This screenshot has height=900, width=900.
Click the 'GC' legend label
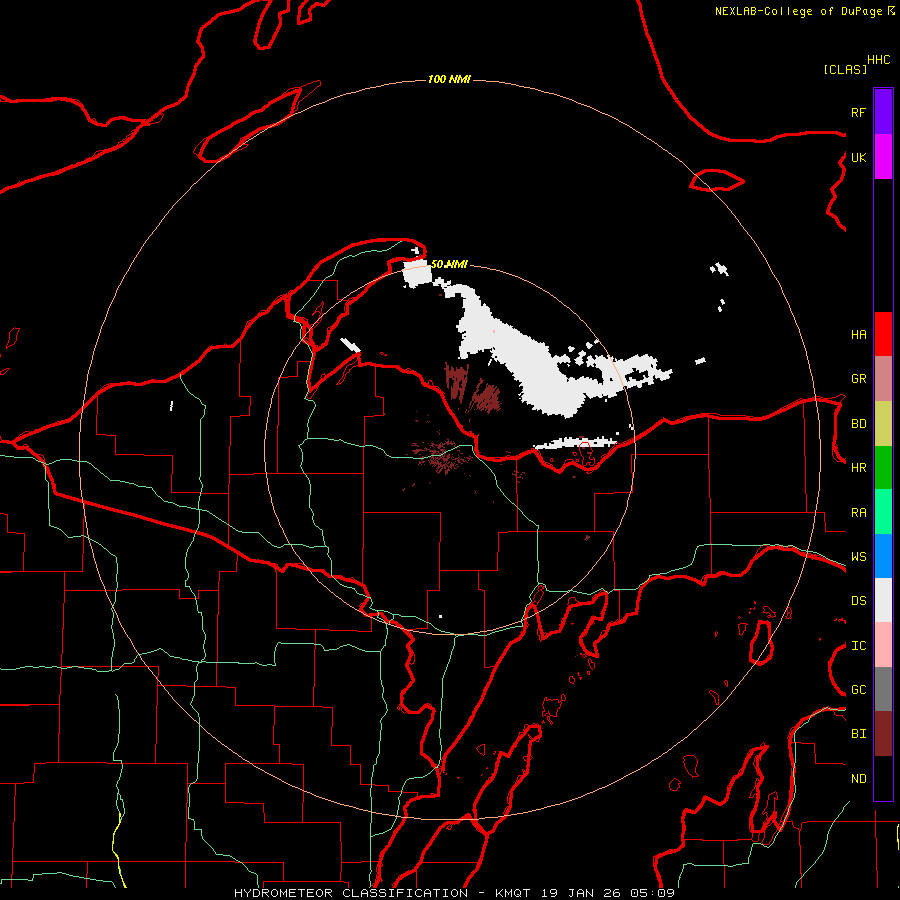[858, 690]
